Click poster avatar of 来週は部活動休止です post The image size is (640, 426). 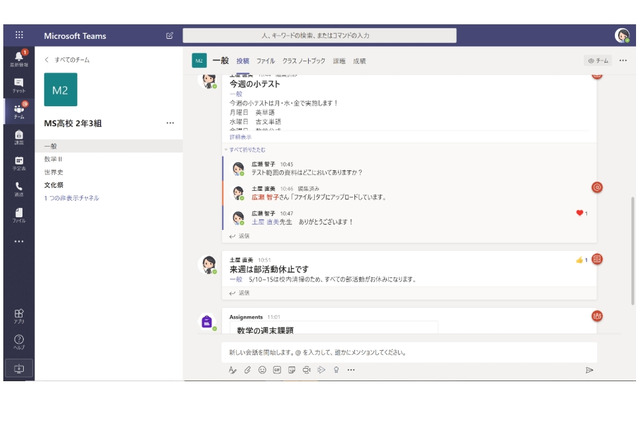tap(209, 264)
